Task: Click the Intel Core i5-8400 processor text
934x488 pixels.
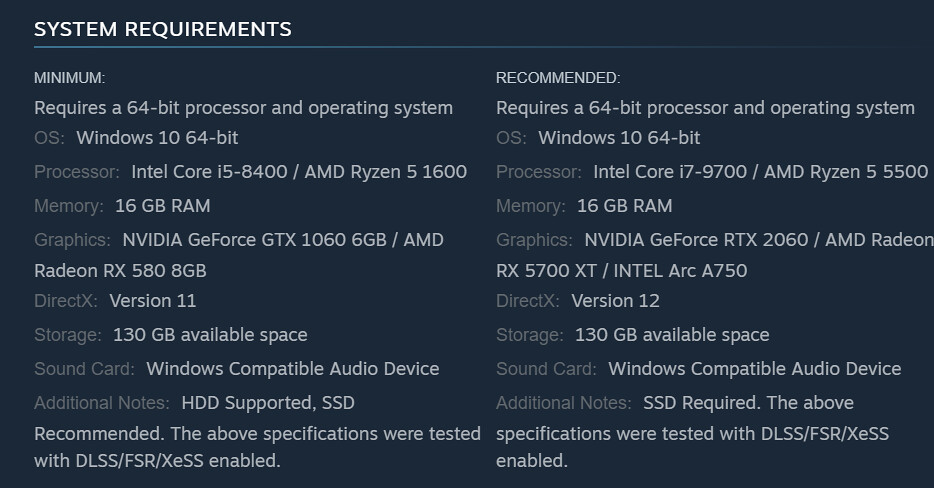Action: point(210,172)
